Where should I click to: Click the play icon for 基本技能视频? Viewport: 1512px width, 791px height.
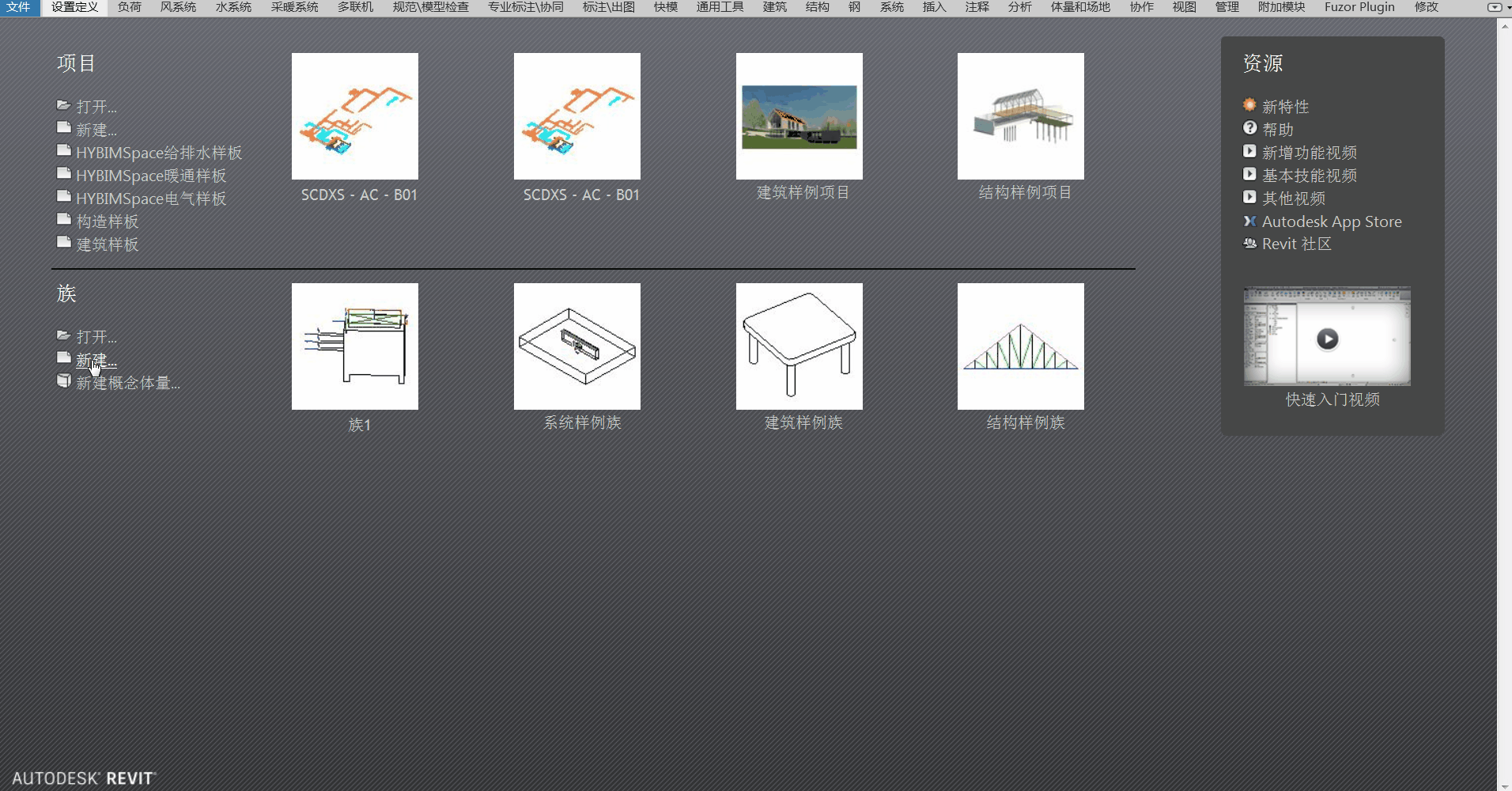point(1249,173)
